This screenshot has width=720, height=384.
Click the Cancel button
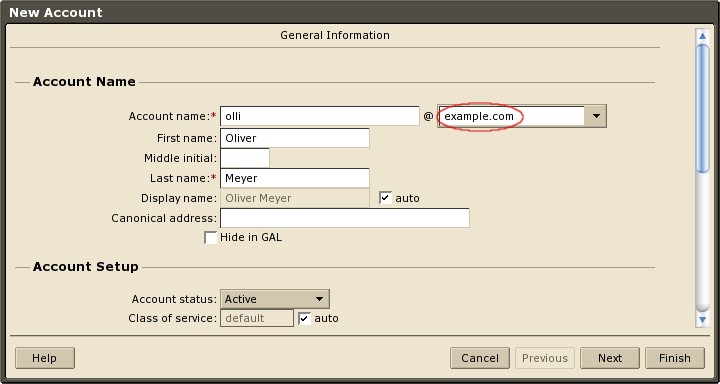(x=480, y=358)
